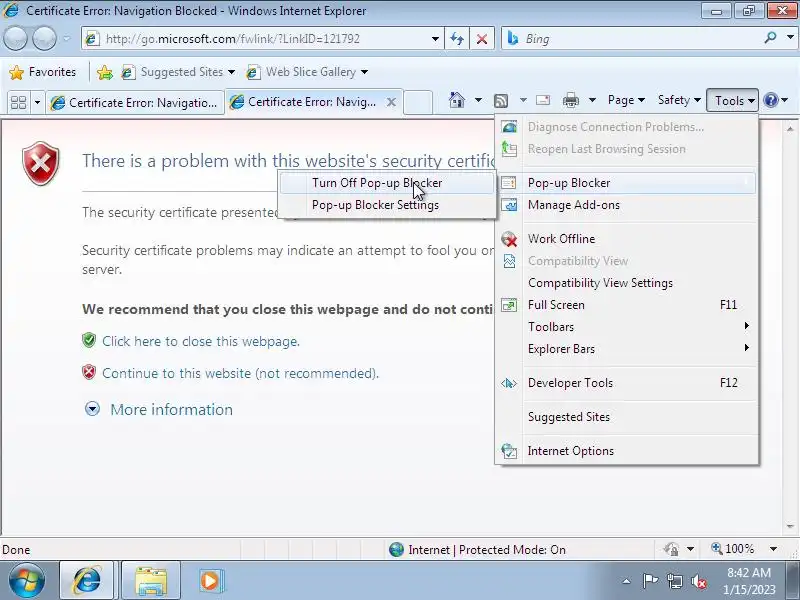Click Continue to this website link
The image size is (800, 600).
[x=240, y=373]
